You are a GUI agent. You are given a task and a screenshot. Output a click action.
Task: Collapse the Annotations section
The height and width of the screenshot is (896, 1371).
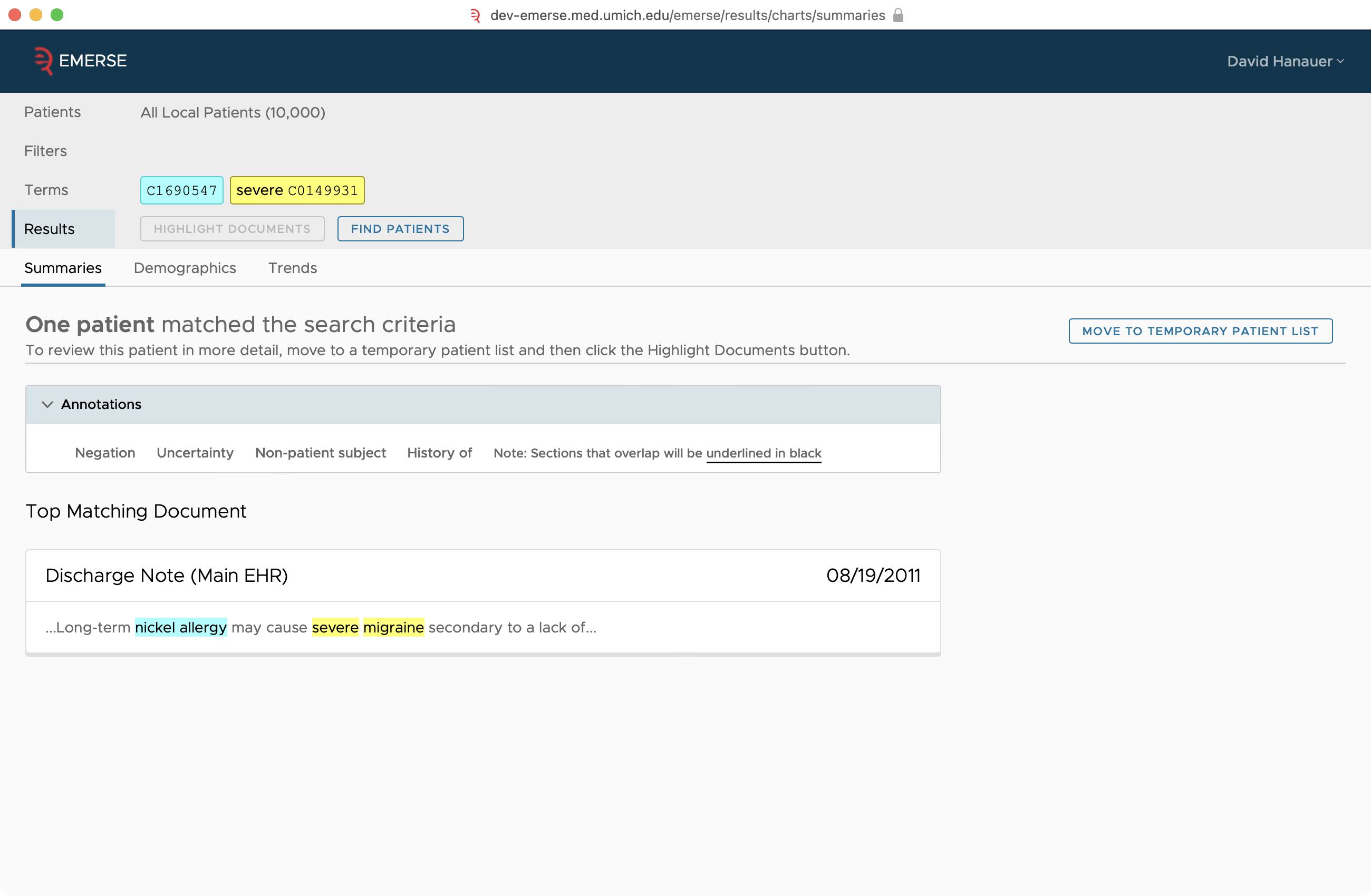(48, 404)
